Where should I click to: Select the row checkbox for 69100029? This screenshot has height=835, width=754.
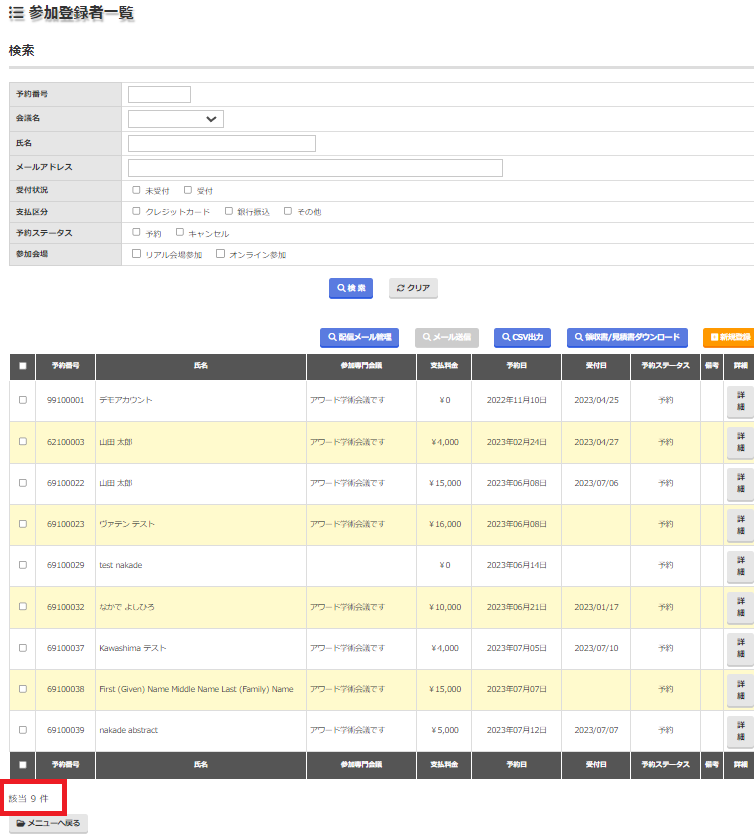click(x=23, y=565)
